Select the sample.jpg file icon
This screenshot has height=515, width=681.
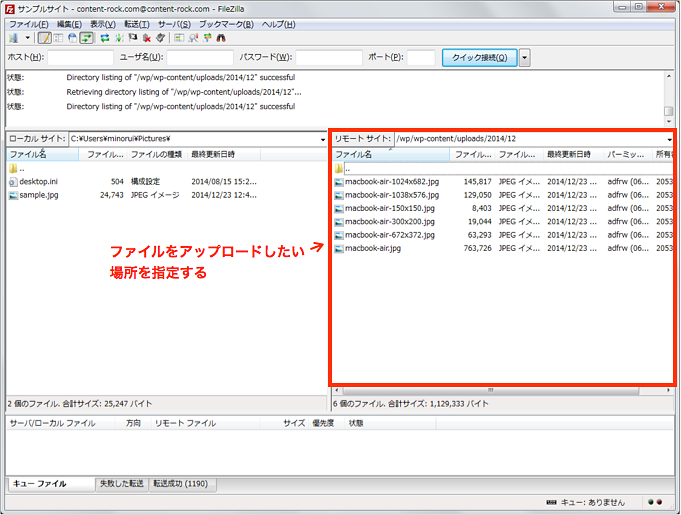13,195
